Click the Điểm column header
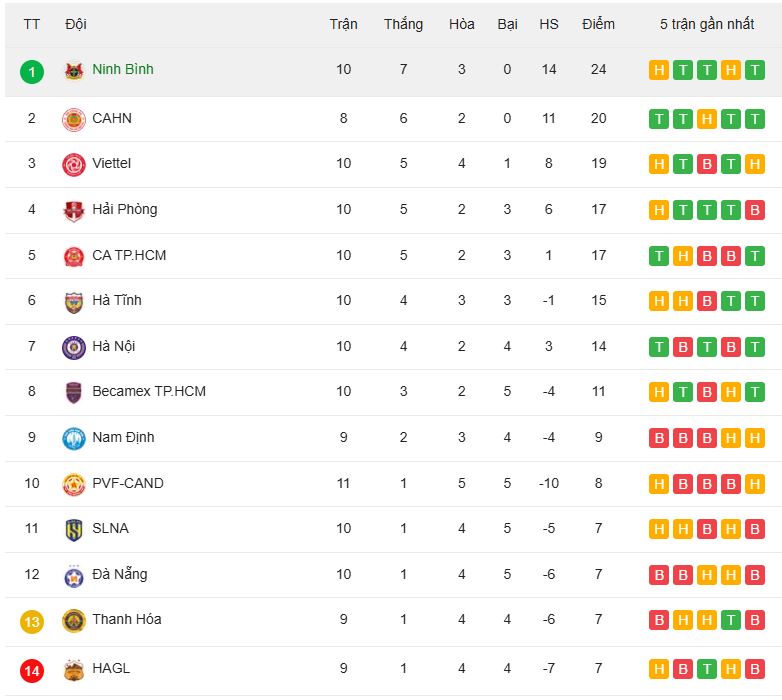 [598, 24]
